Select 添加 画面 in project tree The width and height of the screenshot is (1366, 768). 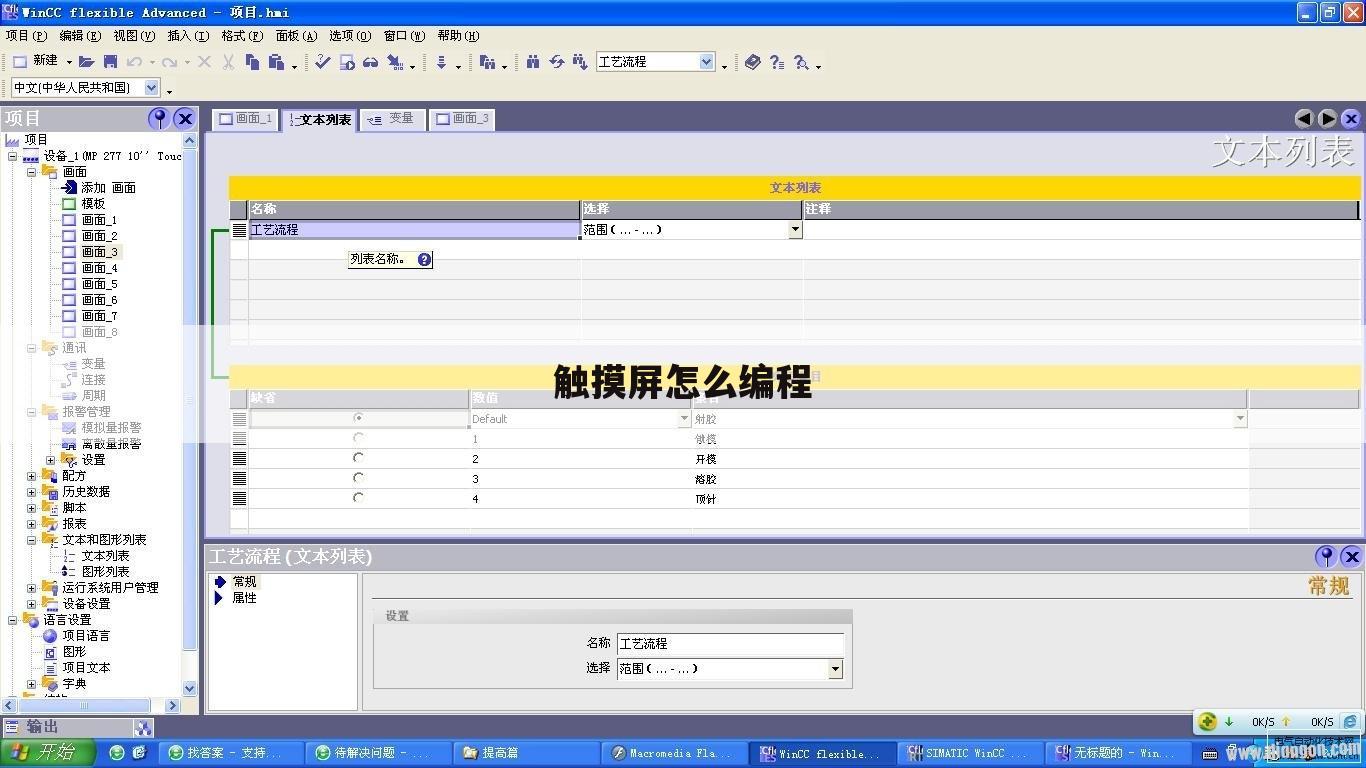108,188
